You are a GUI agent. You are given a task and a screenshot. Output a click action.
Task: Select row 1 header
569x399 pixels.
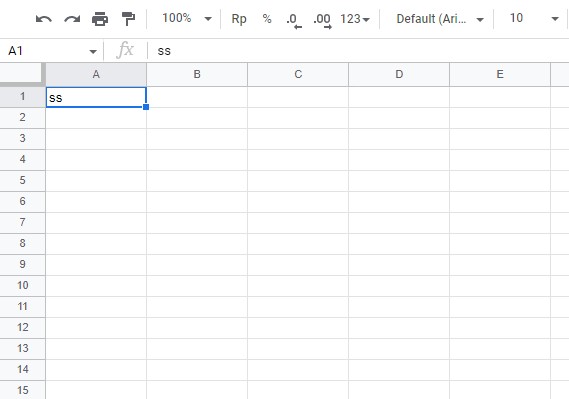[22, 96]
